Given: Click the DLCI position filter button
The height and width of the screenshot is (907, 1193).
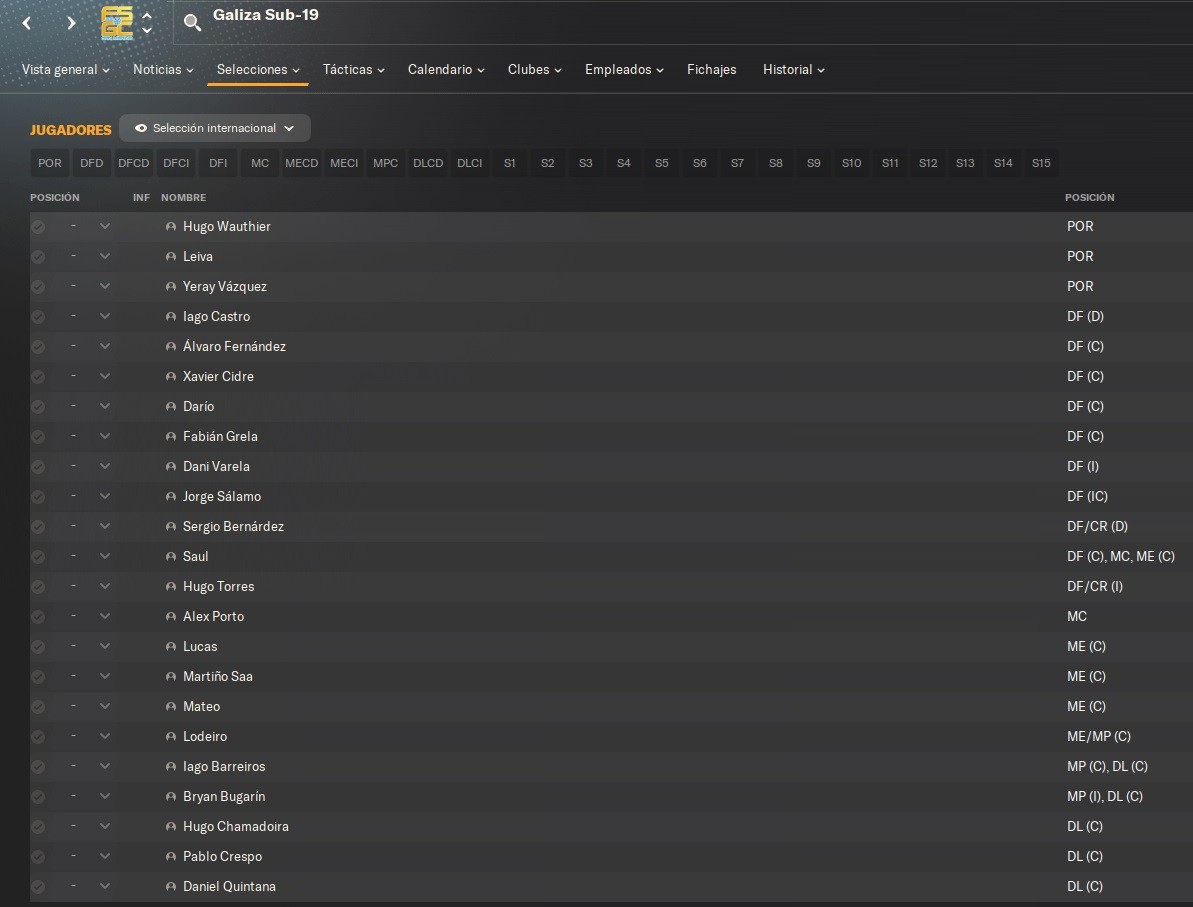Looking at the screenshot, I should point(469,163).
